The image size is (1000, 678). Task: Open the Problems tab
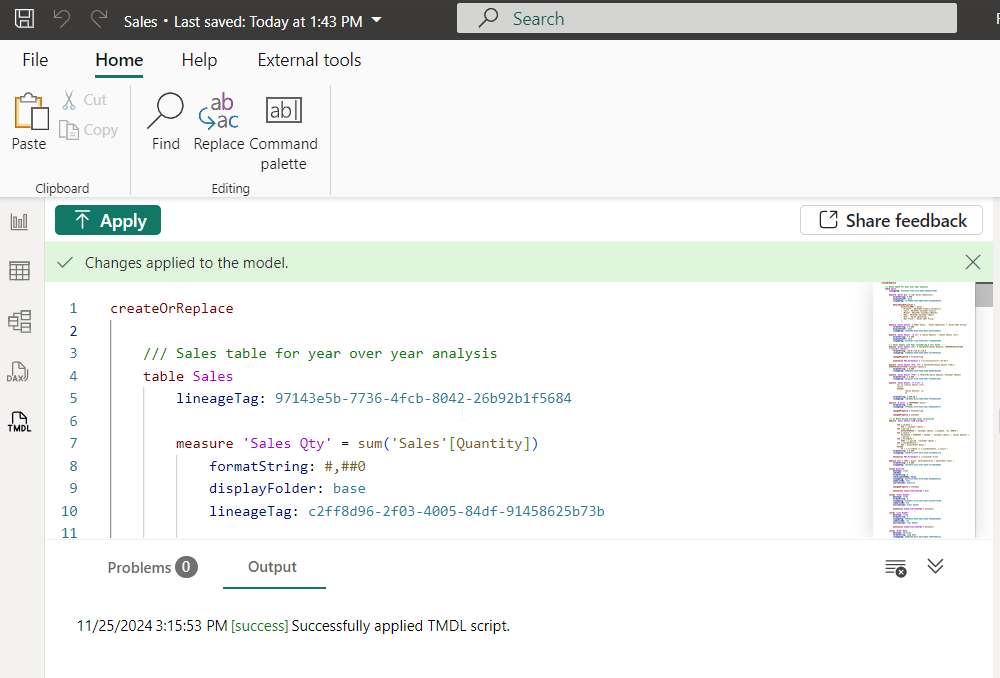coord(152,567)
